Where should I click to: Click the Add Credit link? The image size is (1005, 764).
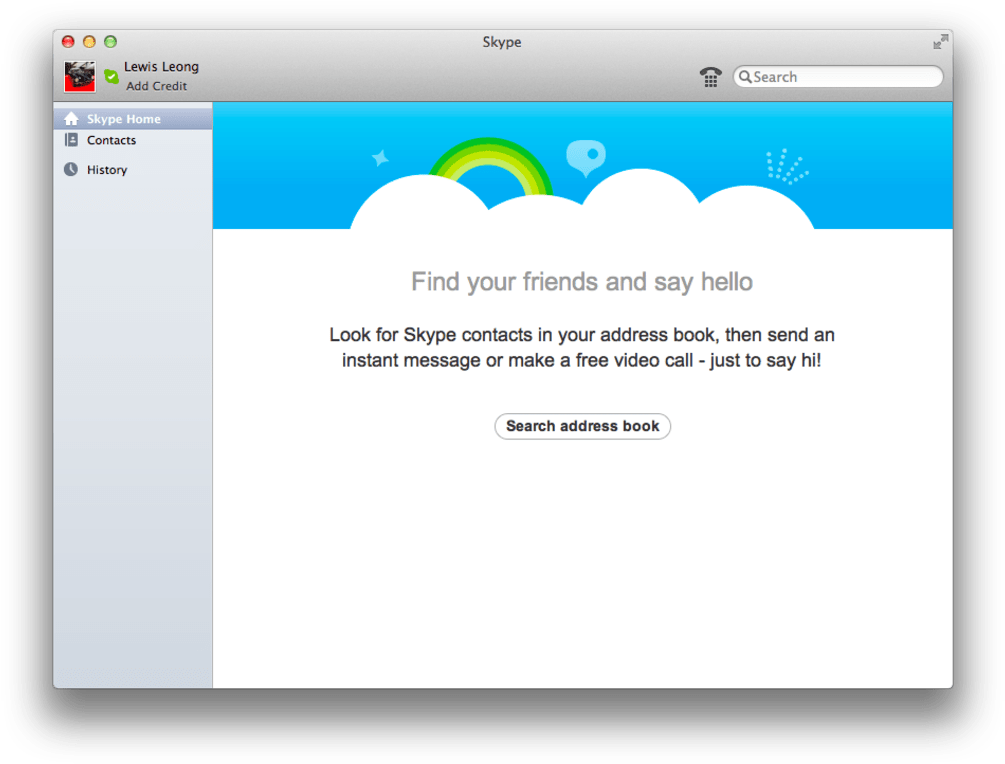[x=156, y=86]
